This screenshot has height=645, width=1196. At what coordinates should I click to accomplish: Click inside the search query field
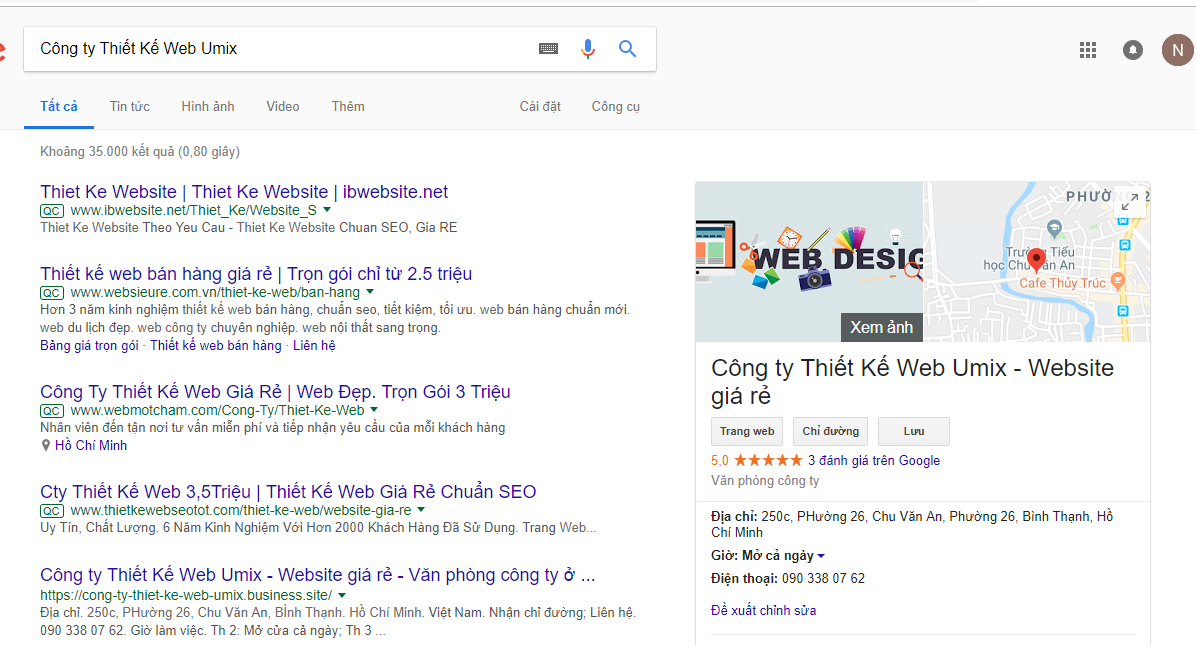282,49
